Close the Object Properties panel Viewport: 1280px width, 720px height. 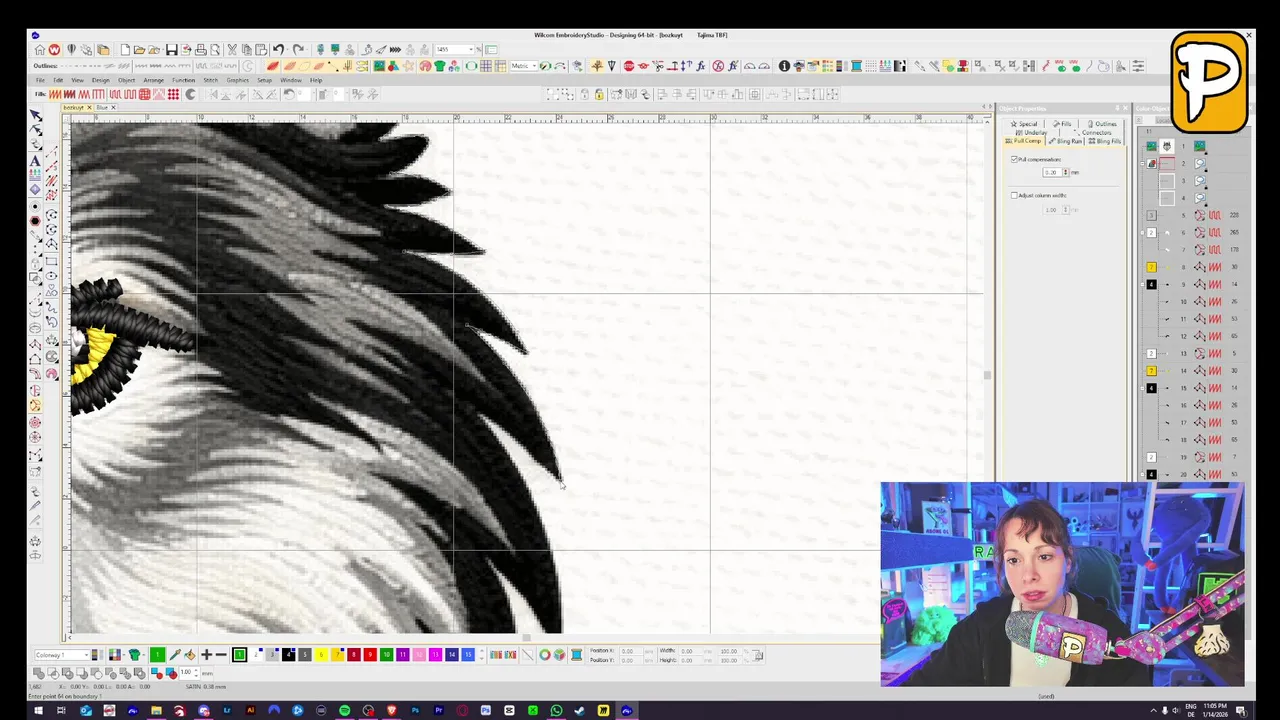(1125, 108)
